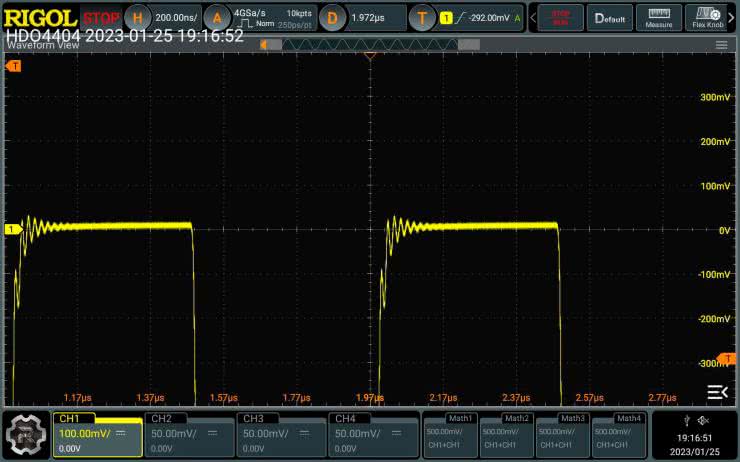740x462 pixels.
Task: Click the RIGOL logo
Action: (x=39, y=17)
